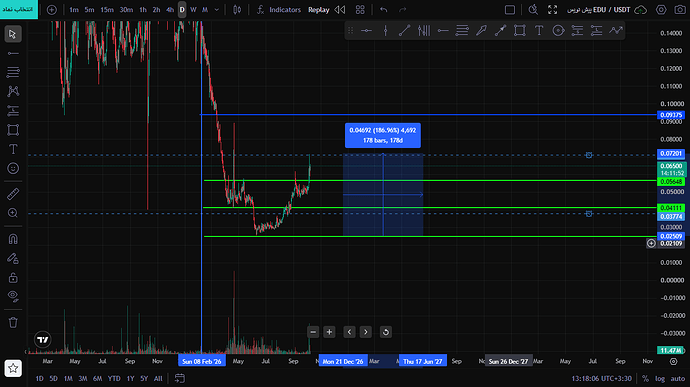Set date range to All
The image size is (690, 387).
point(158,378)
